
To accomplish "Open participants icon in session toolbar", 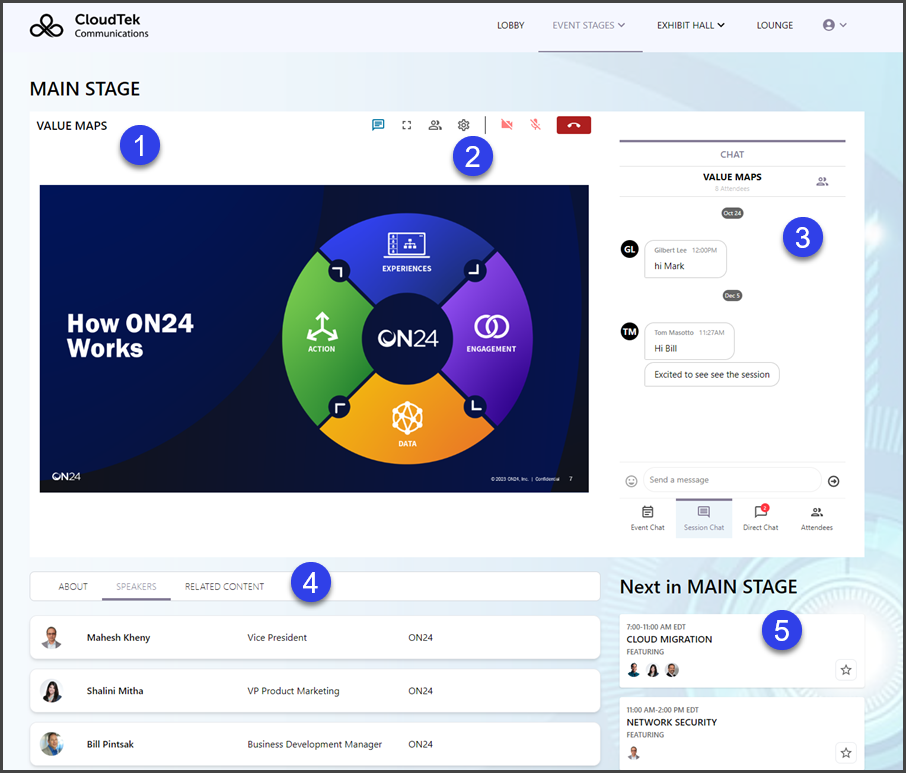I will [435, 125].
